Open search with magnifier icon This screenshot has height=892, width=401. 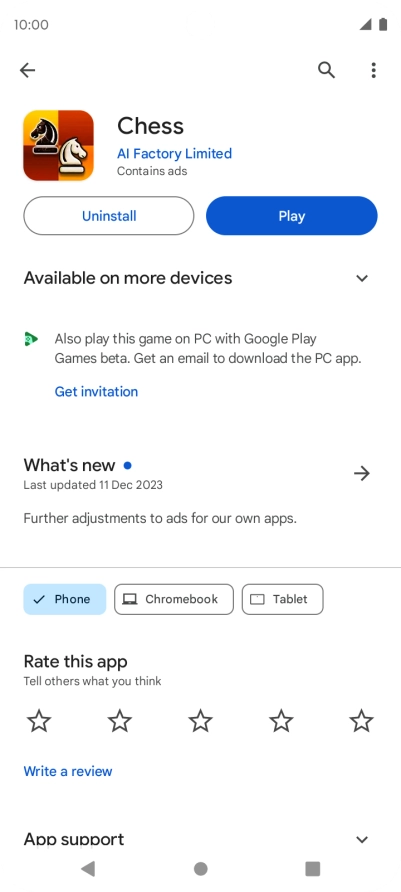point(326,70)
